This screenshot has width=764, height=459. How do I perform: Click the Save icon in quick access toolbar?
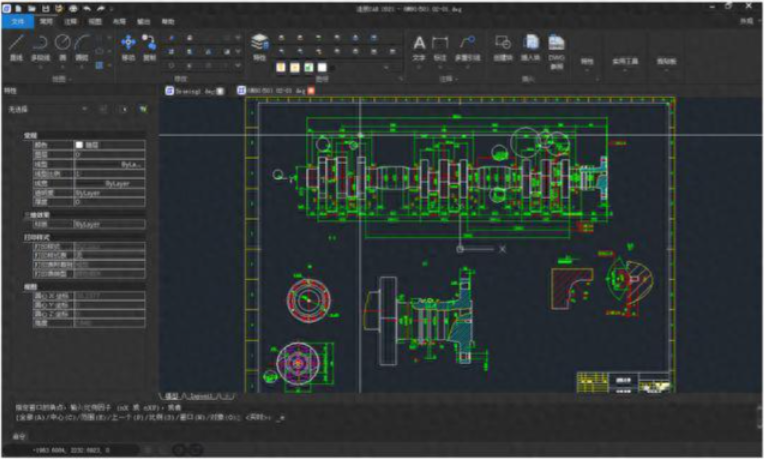coord(46,8)
